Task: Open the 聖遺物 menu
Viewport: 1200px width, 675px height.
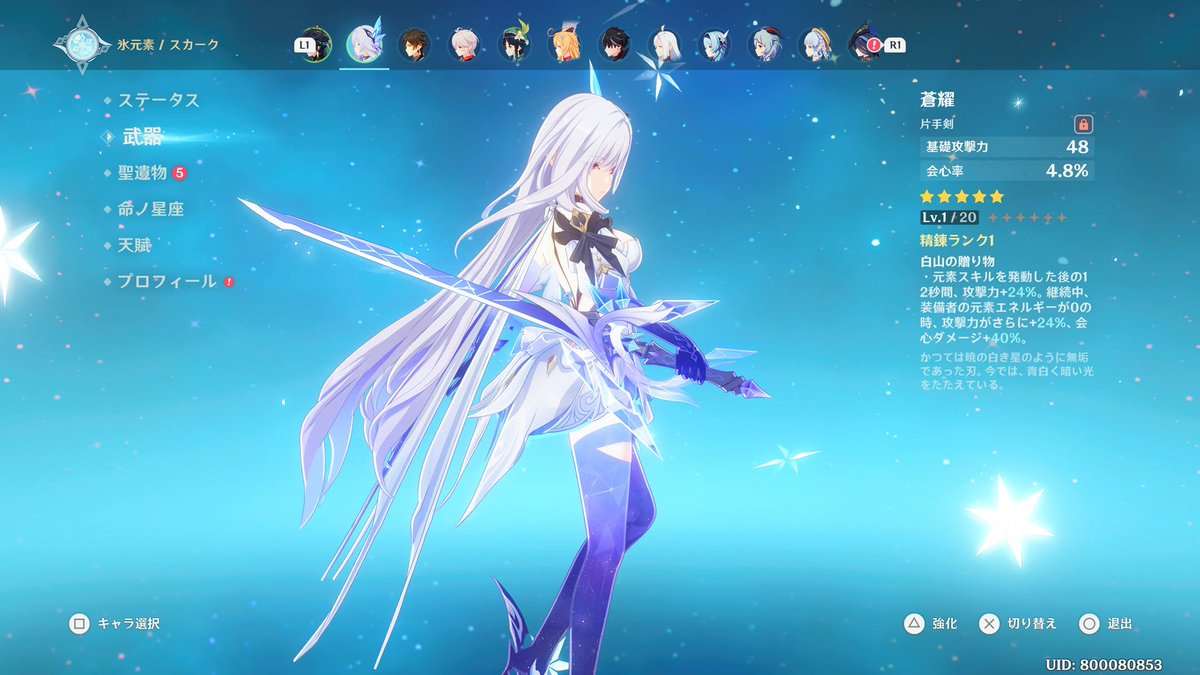Action: click(x=142, y=173)
